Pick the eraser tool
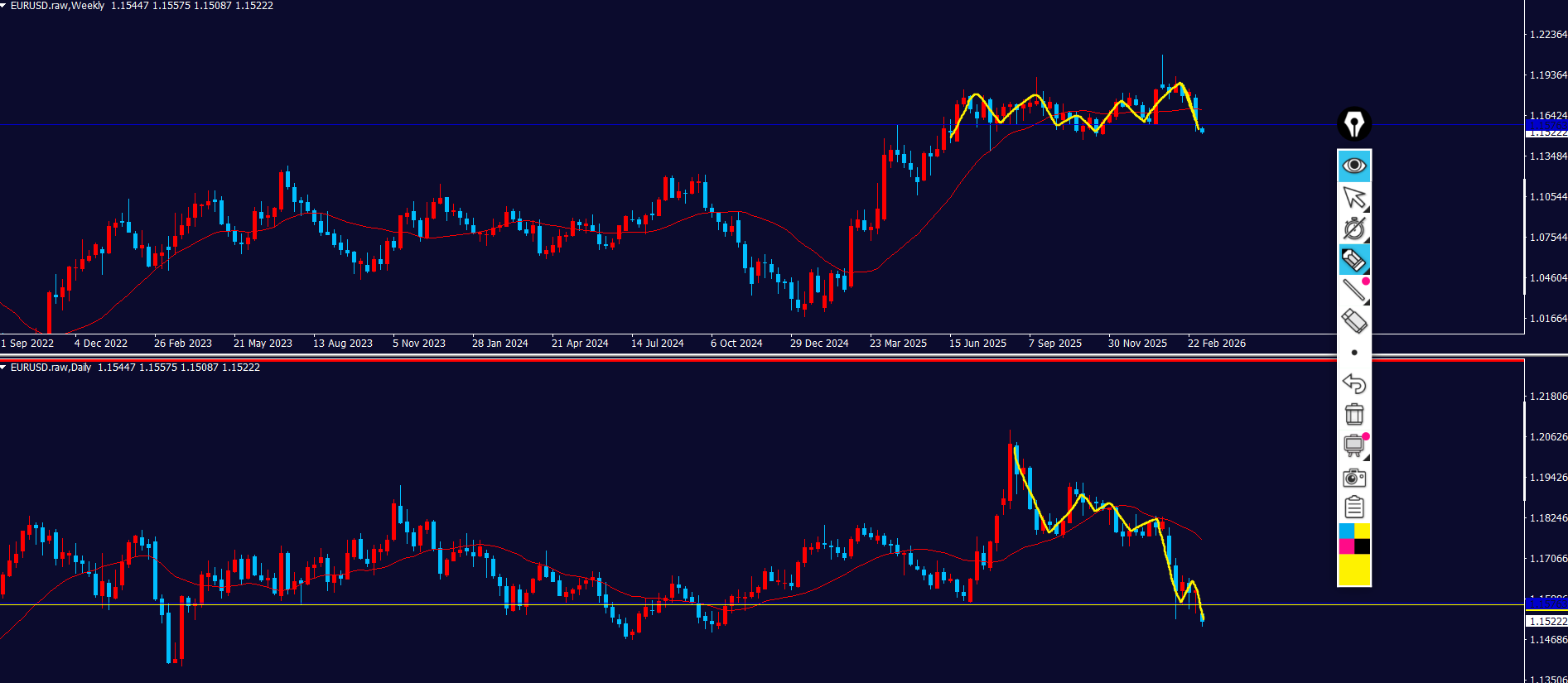Screen dimensions: 1568x683 pos(1353,321)
